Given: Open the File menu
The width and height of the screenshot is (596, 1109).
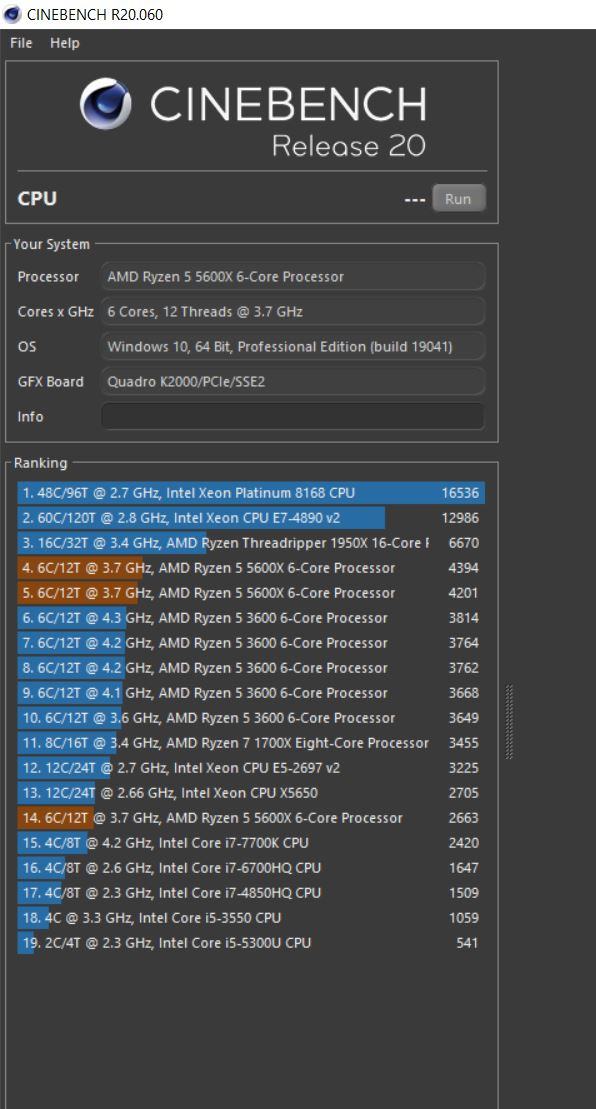Looking at the screenshot, I should [21, 43].
